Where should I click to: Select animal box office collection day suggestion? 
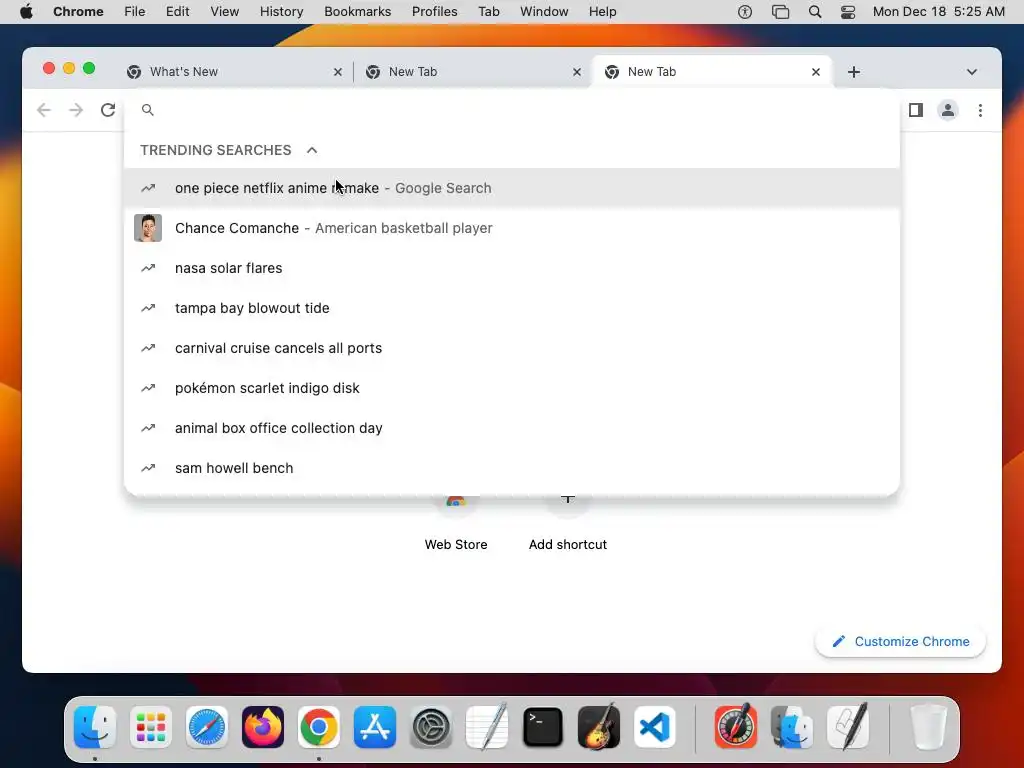511,428
